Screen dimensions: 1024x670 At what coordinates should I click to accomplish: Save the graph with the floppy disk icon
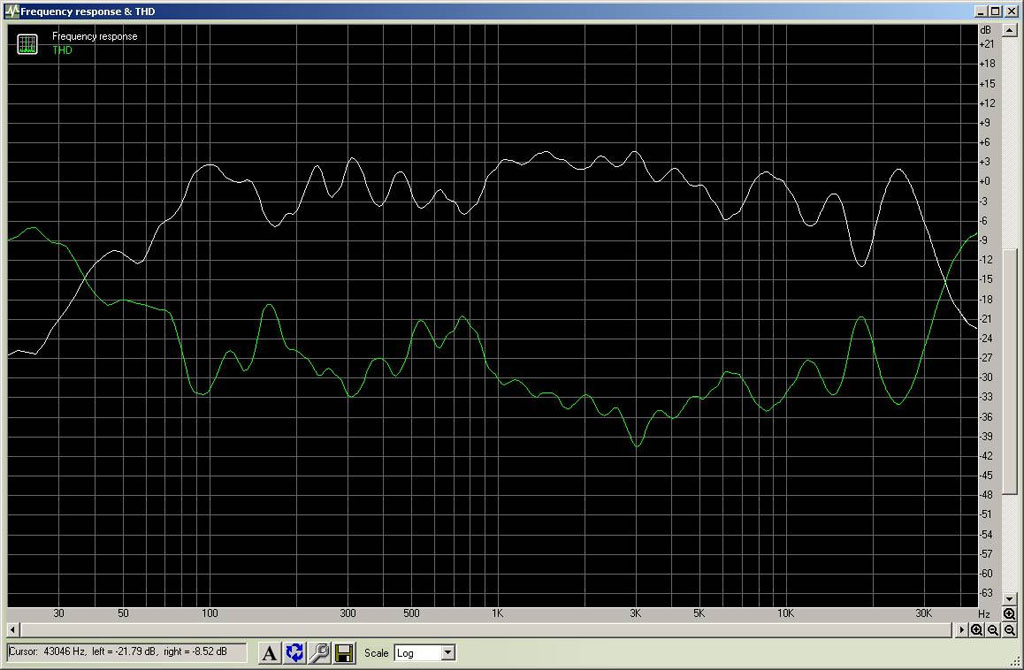click(x=343, y=653)
